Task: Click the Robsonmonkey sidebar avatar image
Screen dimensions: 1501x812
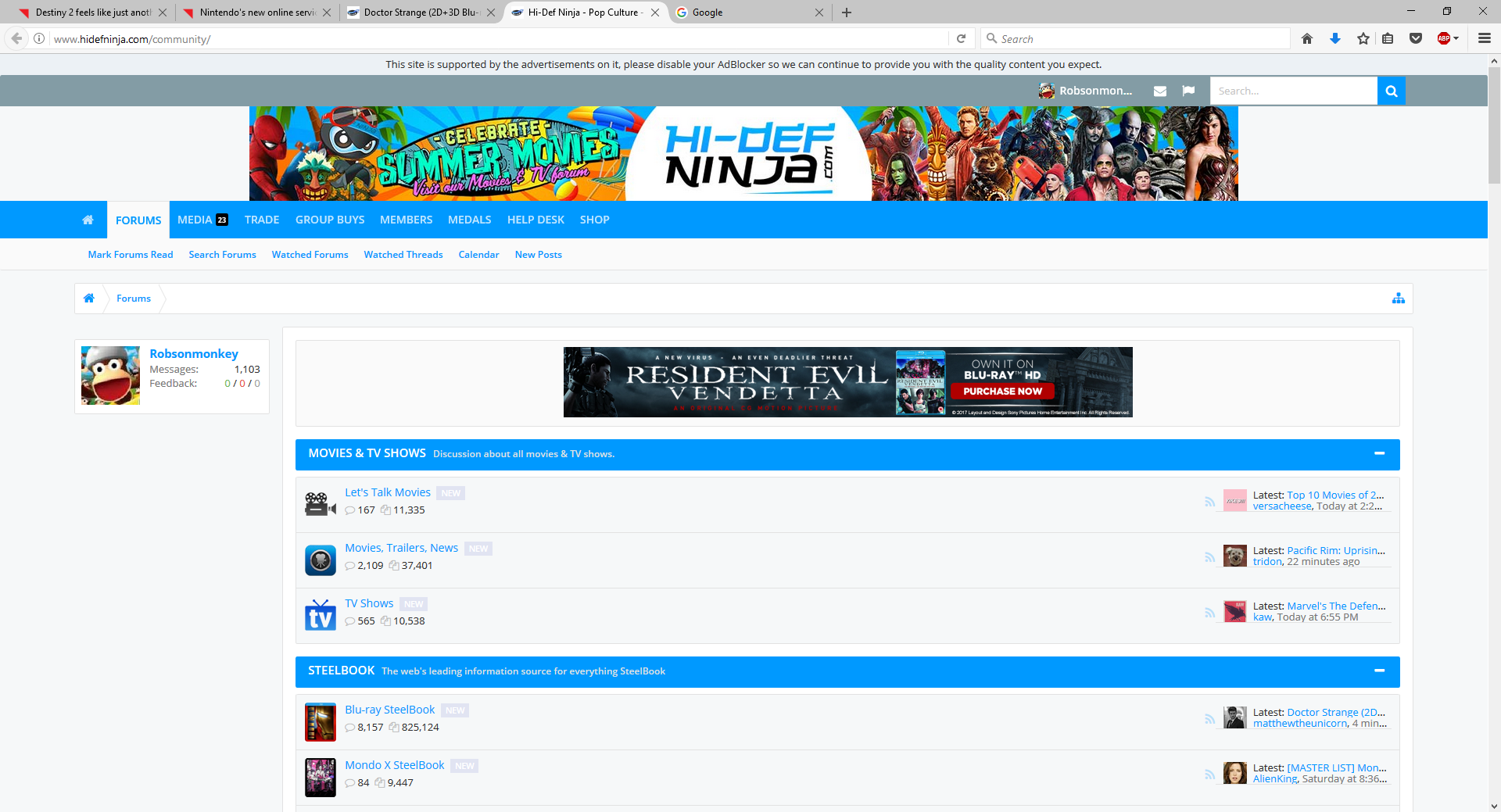Action: click(x=111, y=375)
